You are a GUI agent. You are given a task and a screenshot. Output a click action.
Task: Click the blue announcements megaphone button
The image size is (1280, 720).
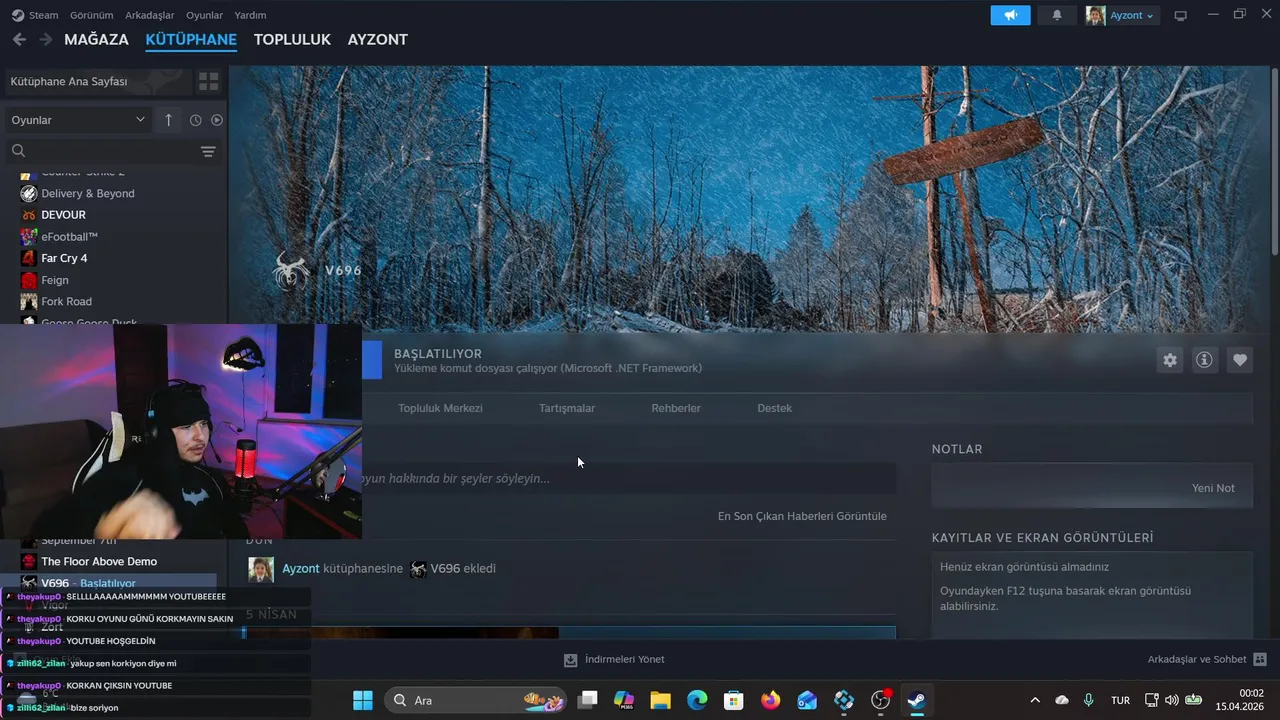[1010, 15]
